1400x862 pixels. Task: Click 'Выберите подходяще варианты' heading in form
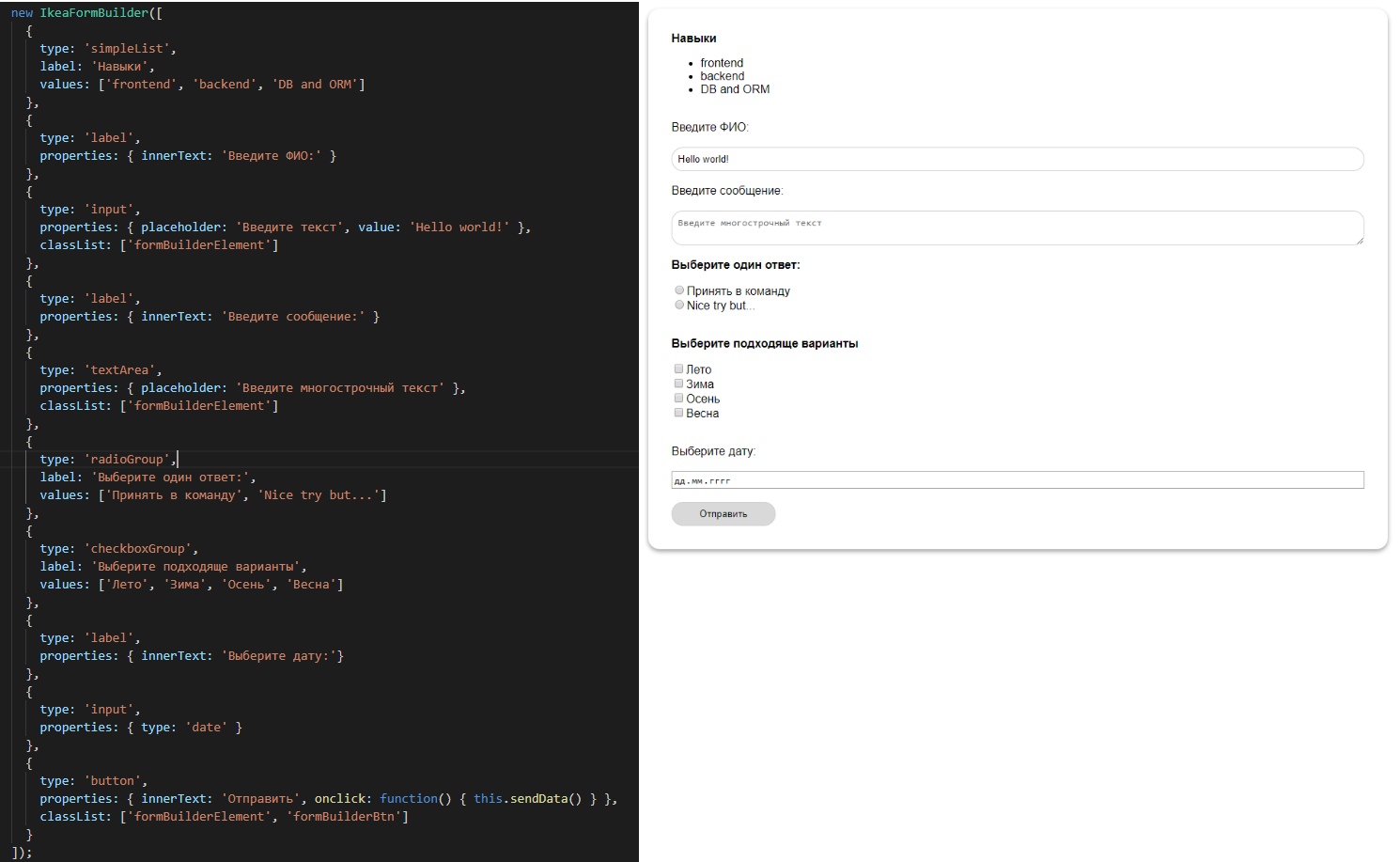[x=765, y=344]
